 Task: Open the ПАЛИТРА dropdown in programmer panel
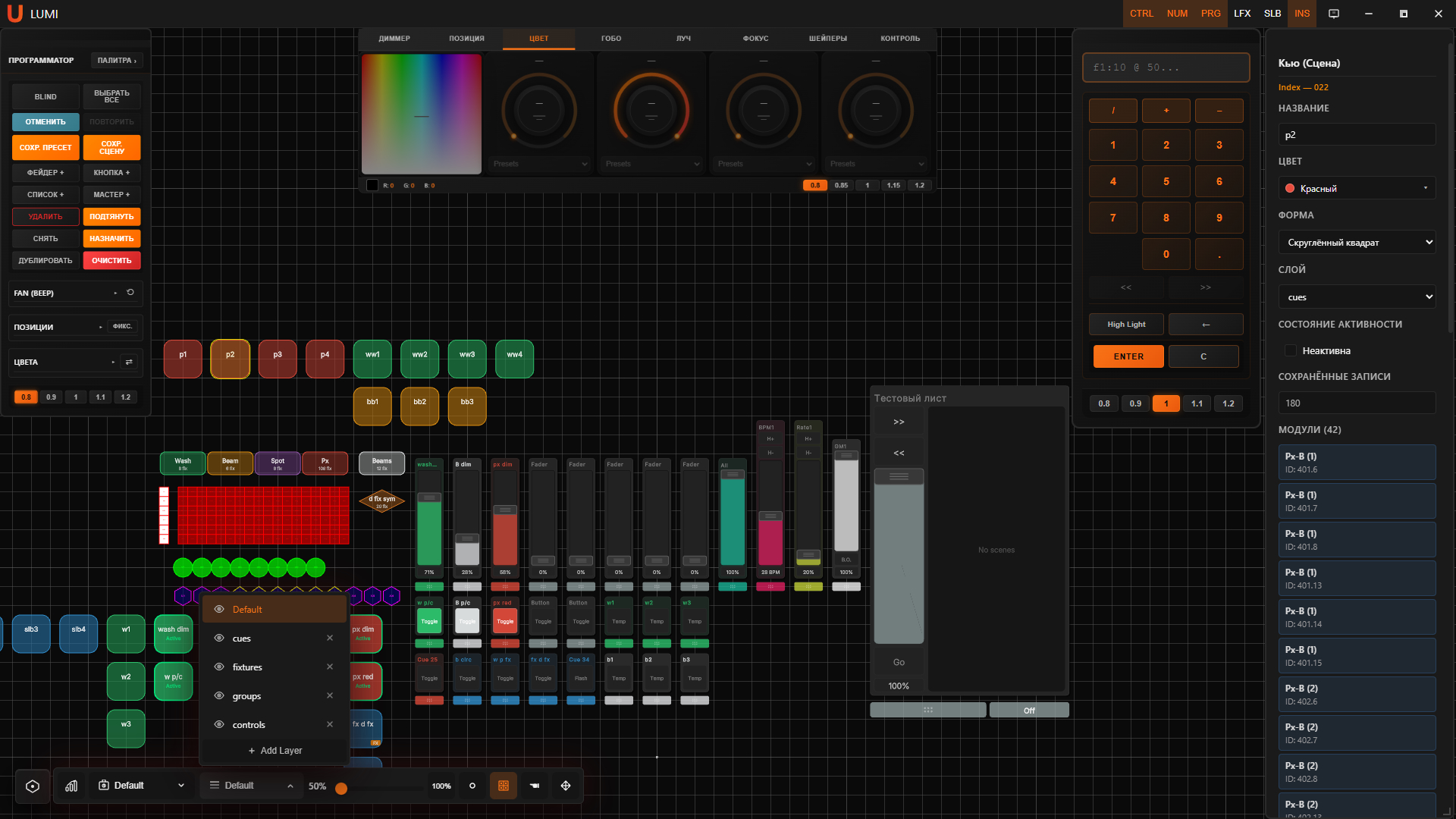pyautogui.click(x=117, y=60)
